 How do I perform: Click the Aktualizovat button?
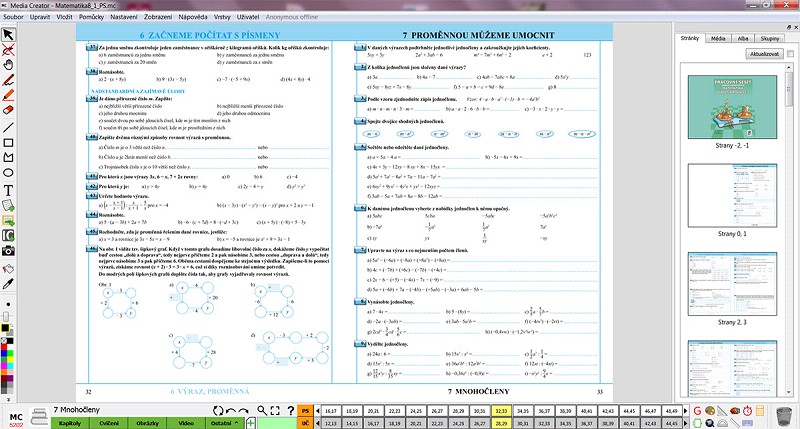(x=764, y=54)
